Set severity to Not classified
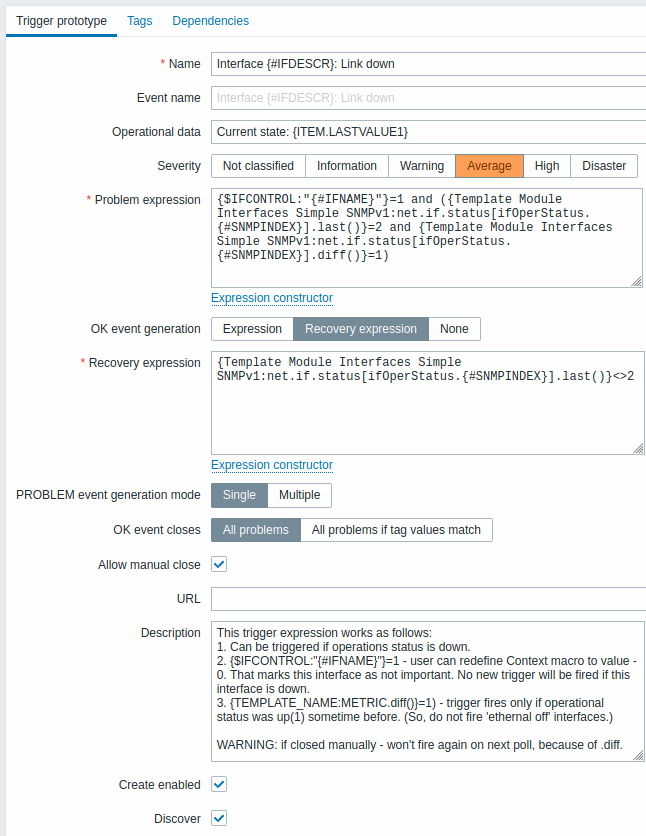 point(259,166)
